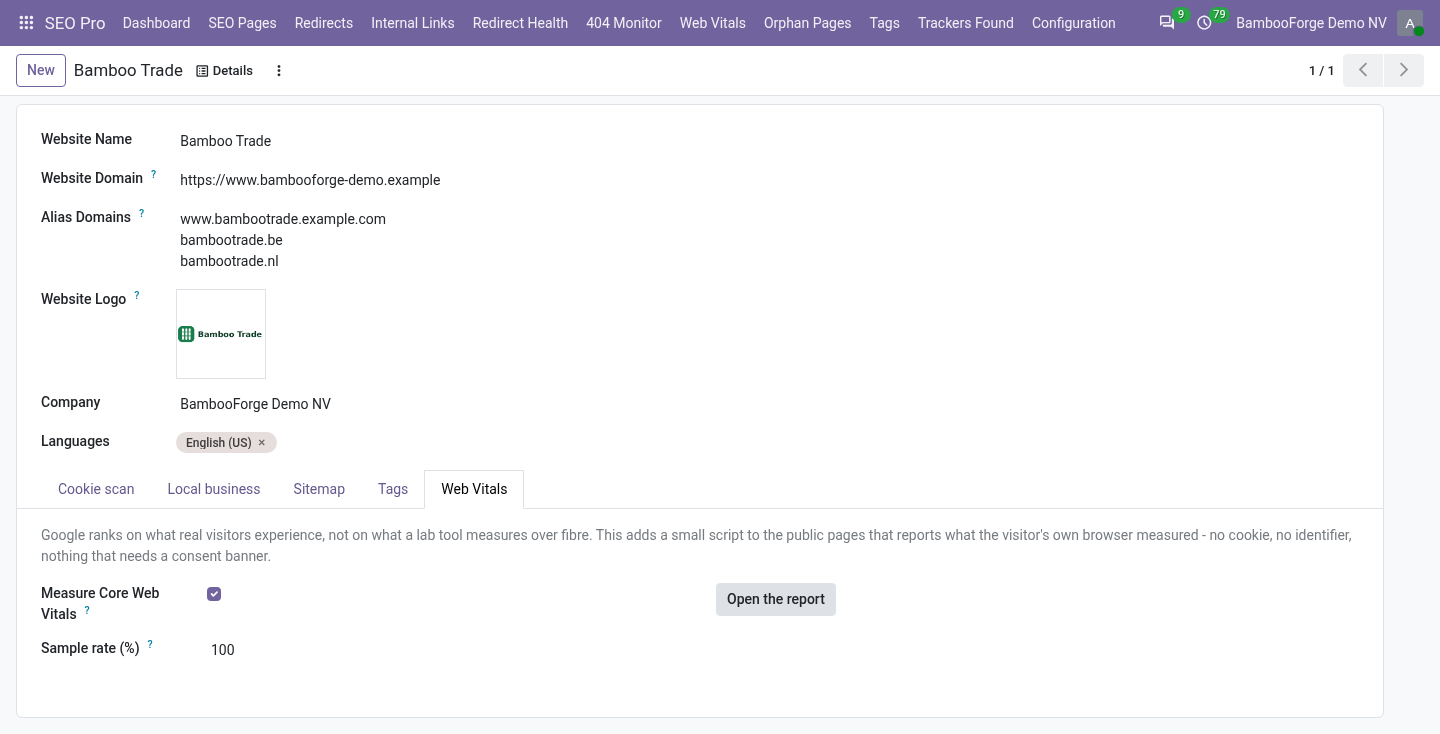Open Internal Links menu item
This screenshot has width=1440, height=734.
(412, 23)
